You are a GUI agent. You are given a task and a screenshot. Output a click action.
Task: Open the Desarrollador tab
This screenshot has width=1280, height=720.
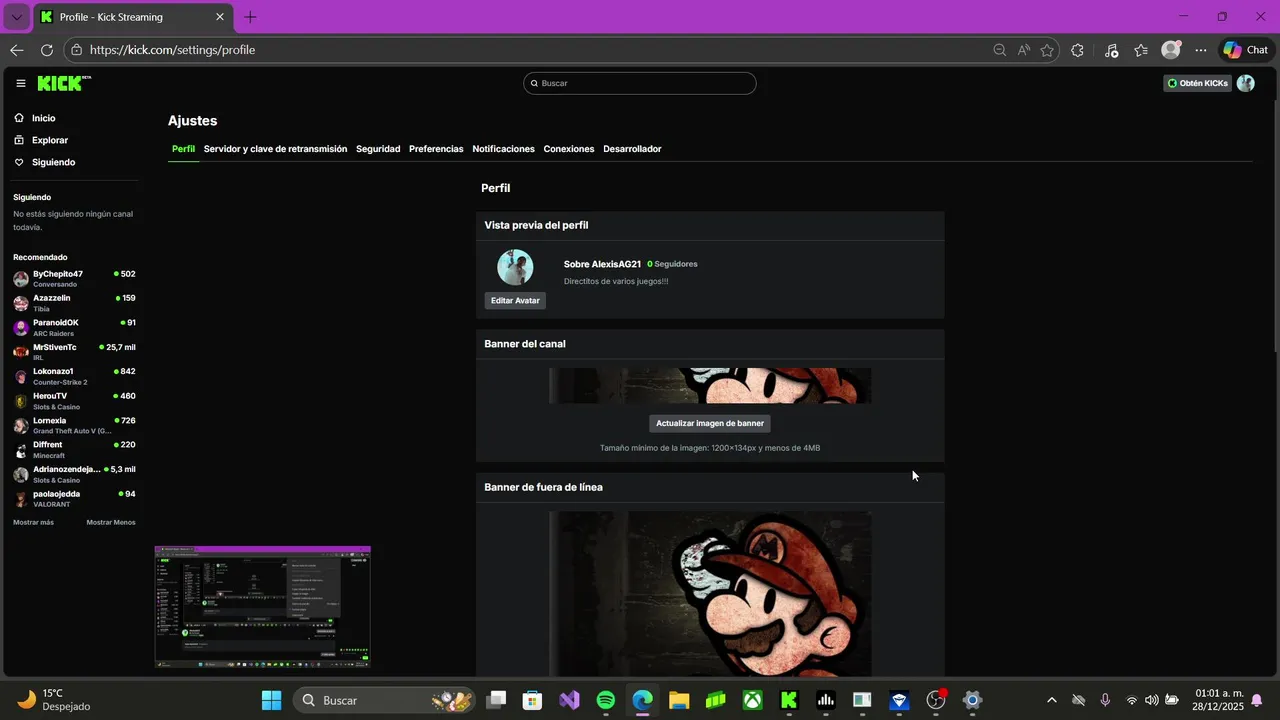632,149
